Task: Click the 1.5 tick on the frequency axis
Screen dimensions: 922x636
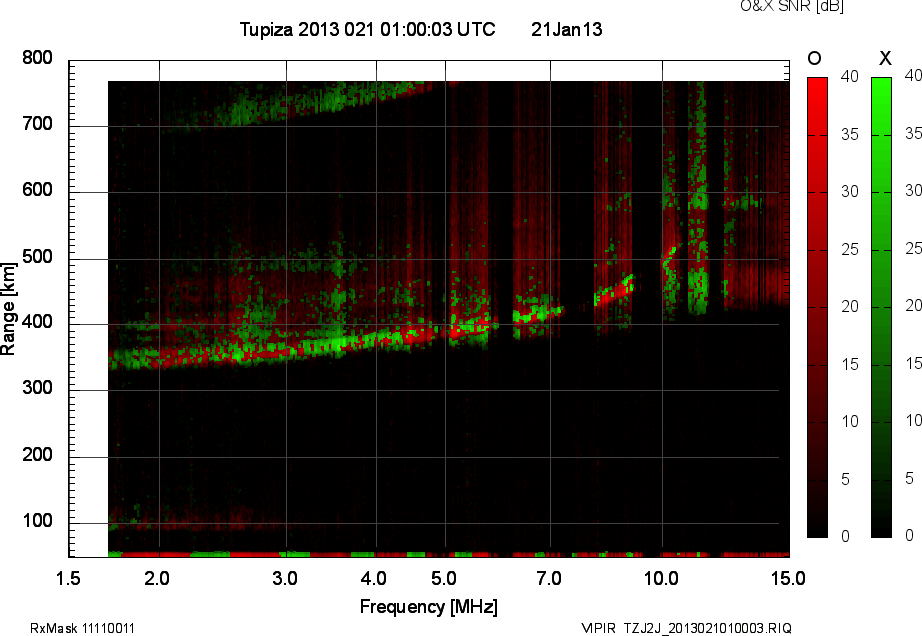Action: [68, 578]
